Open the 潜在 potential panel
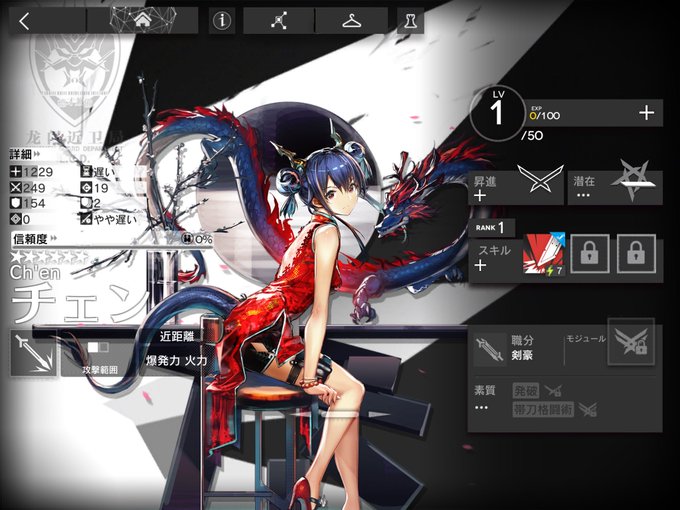This screenshot has width=680, height=510. pos(615,187)
